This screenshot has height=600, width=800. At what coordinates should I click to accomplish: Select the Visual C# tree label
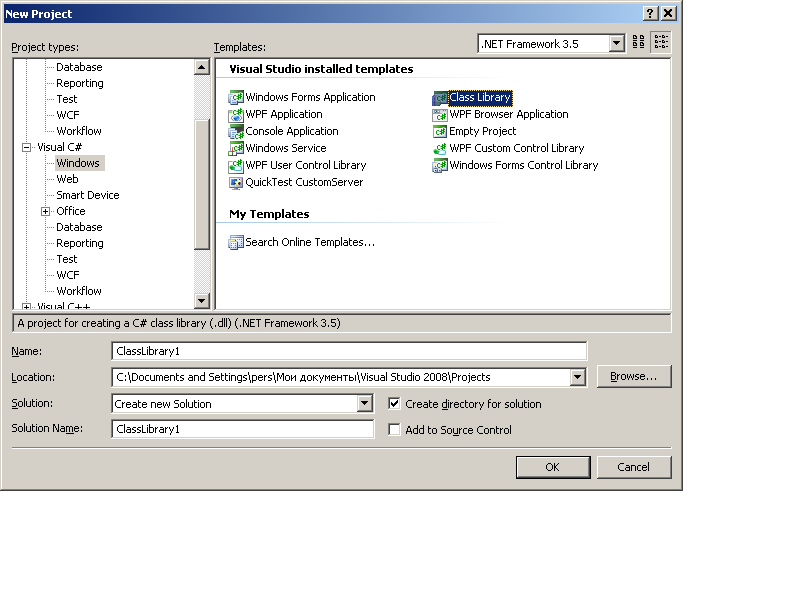[x=59, y=147]
